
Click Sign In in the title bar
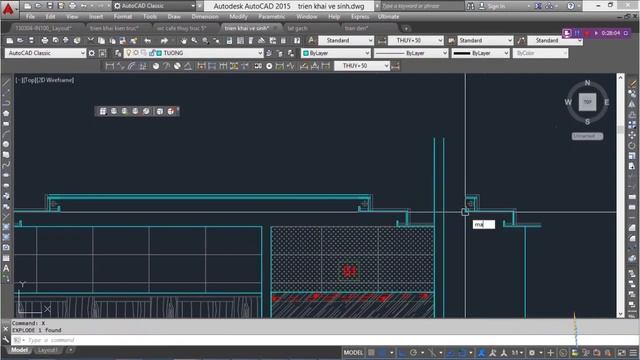tap(496, 6)
